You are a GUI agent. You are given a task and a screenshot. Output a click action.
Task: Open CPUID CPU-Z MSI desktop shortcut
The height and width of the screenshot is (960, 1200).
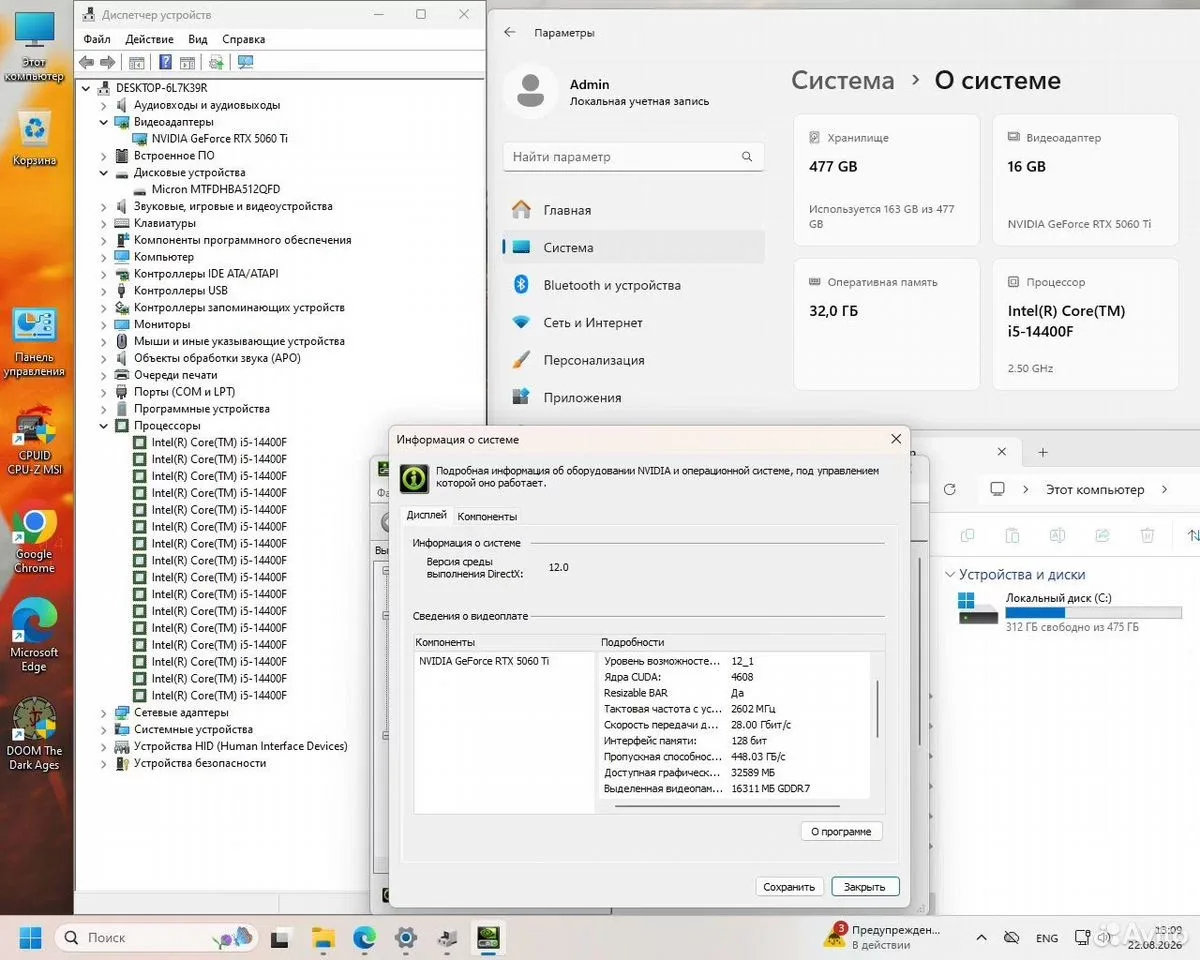tap(34, 438)
